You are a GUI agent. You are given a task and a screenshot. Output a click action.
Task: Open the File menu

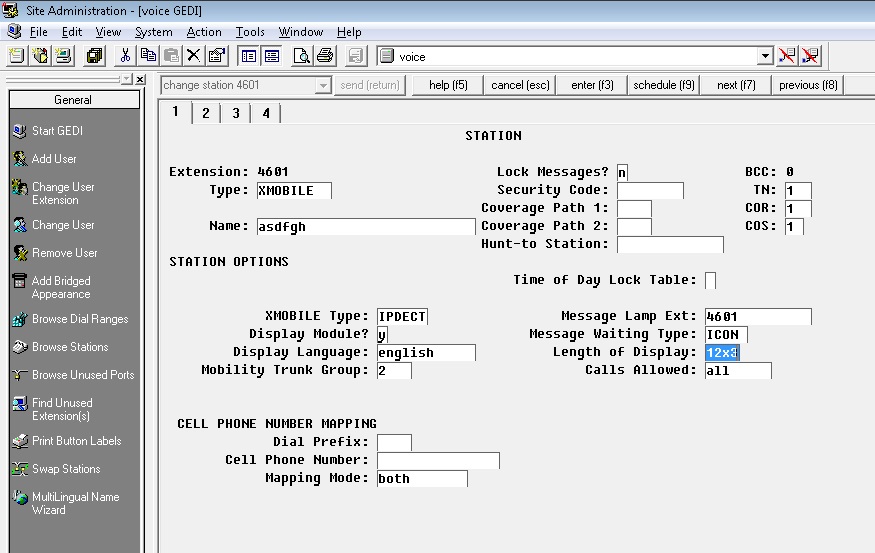pos(39,32)
